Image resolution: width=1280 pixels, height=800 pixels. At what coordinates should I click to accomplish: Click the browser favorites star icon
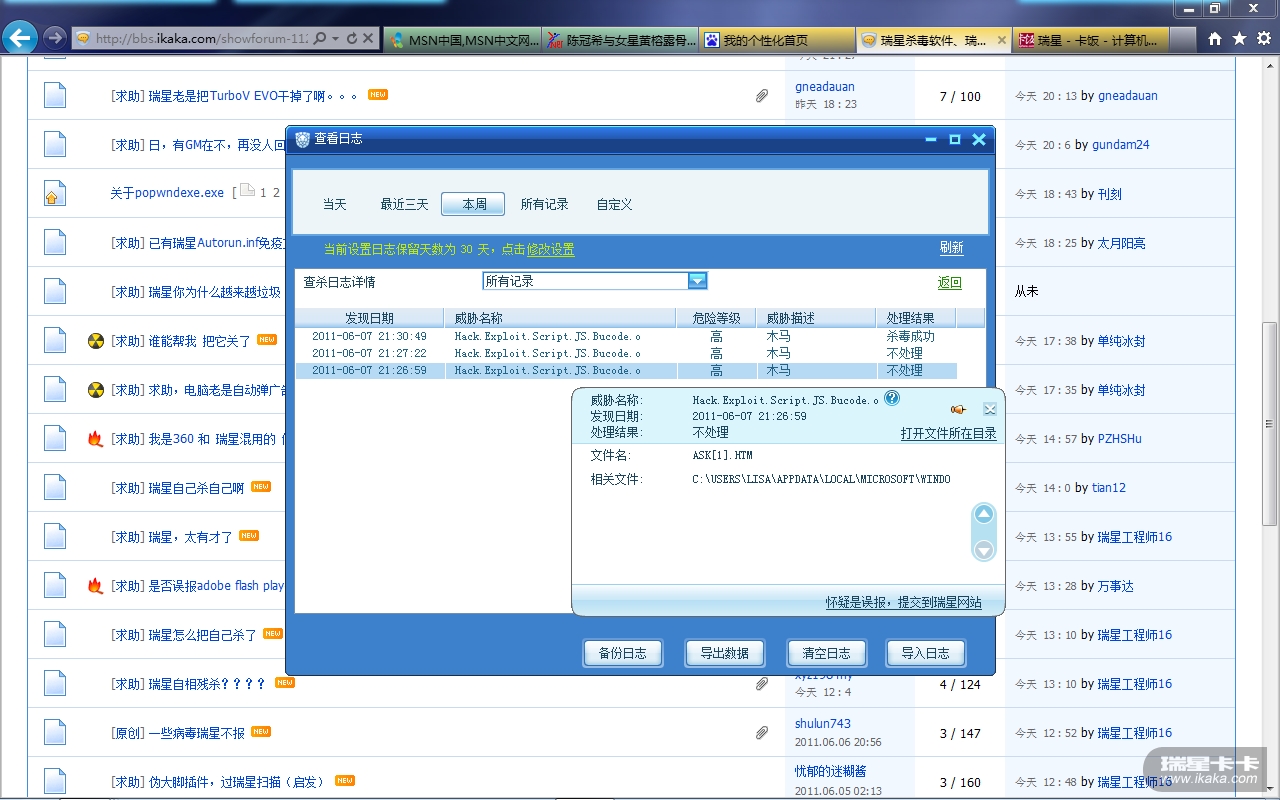1239,39
